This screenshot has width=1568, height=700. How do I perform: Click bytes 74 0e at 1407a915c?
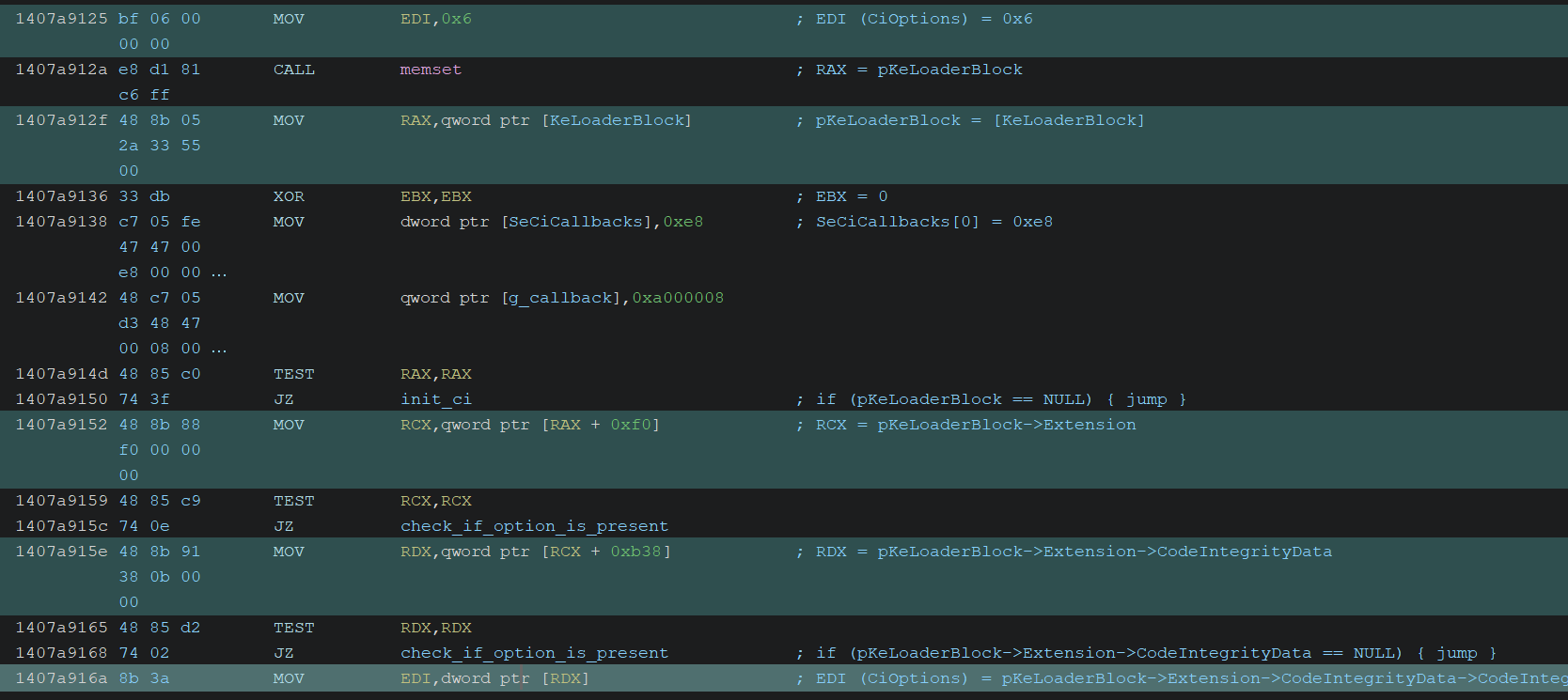[144, 526]
